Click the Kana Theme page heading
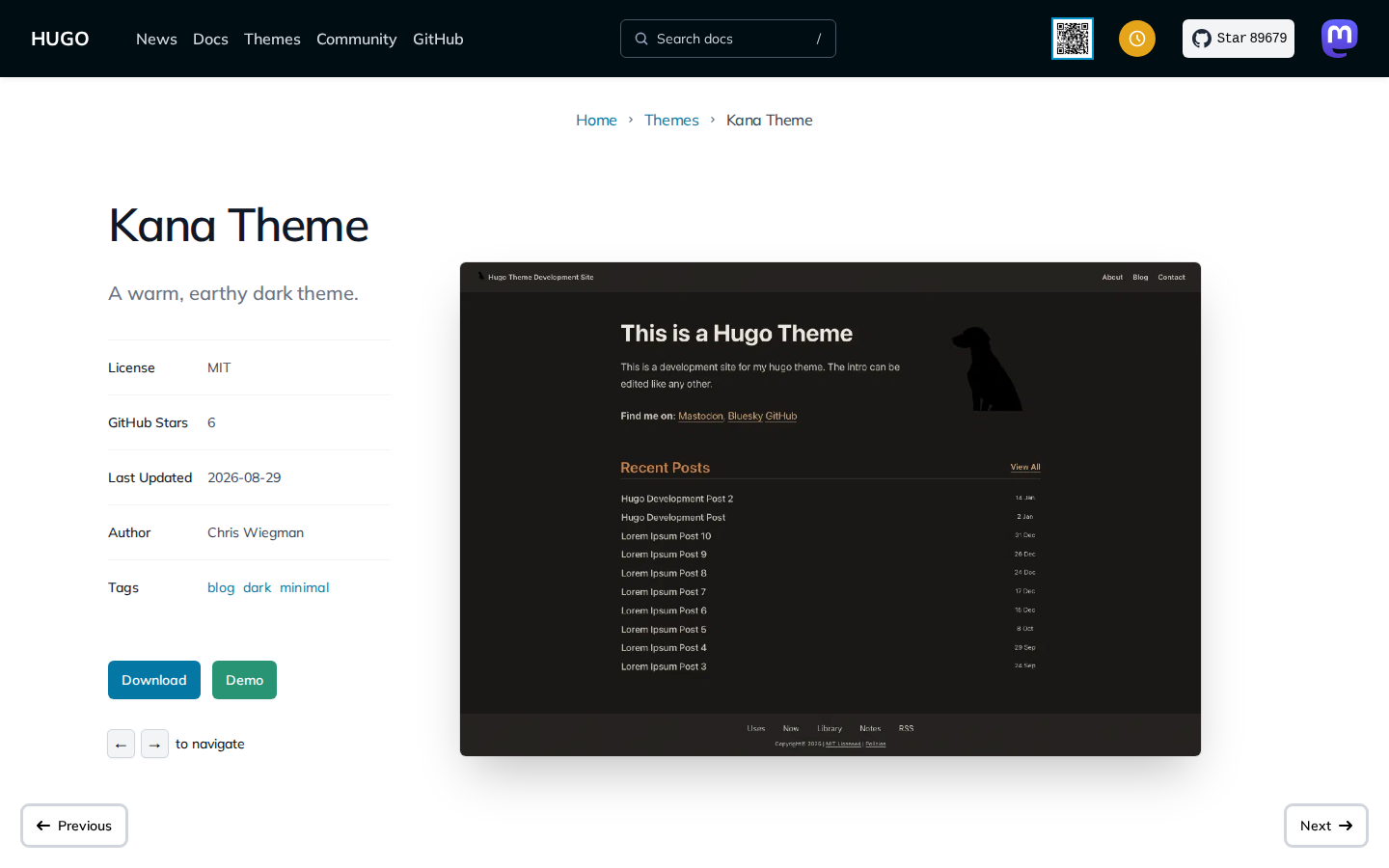The image size is (1389, 868). pos(238,226)
